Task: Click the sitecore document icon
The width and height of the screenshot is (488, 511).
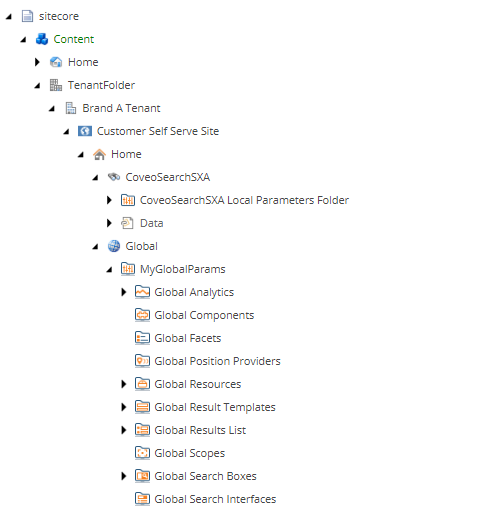Action: [27, 16]
